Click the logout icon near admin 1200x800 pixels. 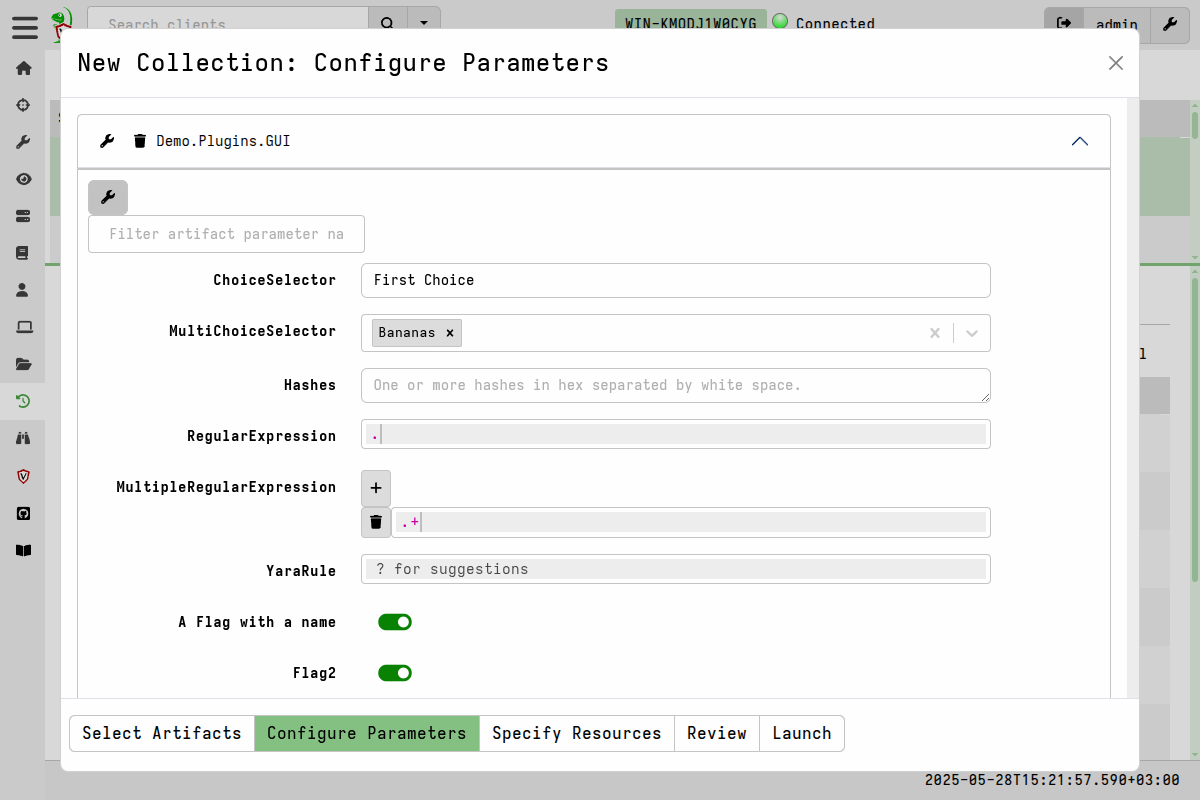click(x=1063, y=25)
